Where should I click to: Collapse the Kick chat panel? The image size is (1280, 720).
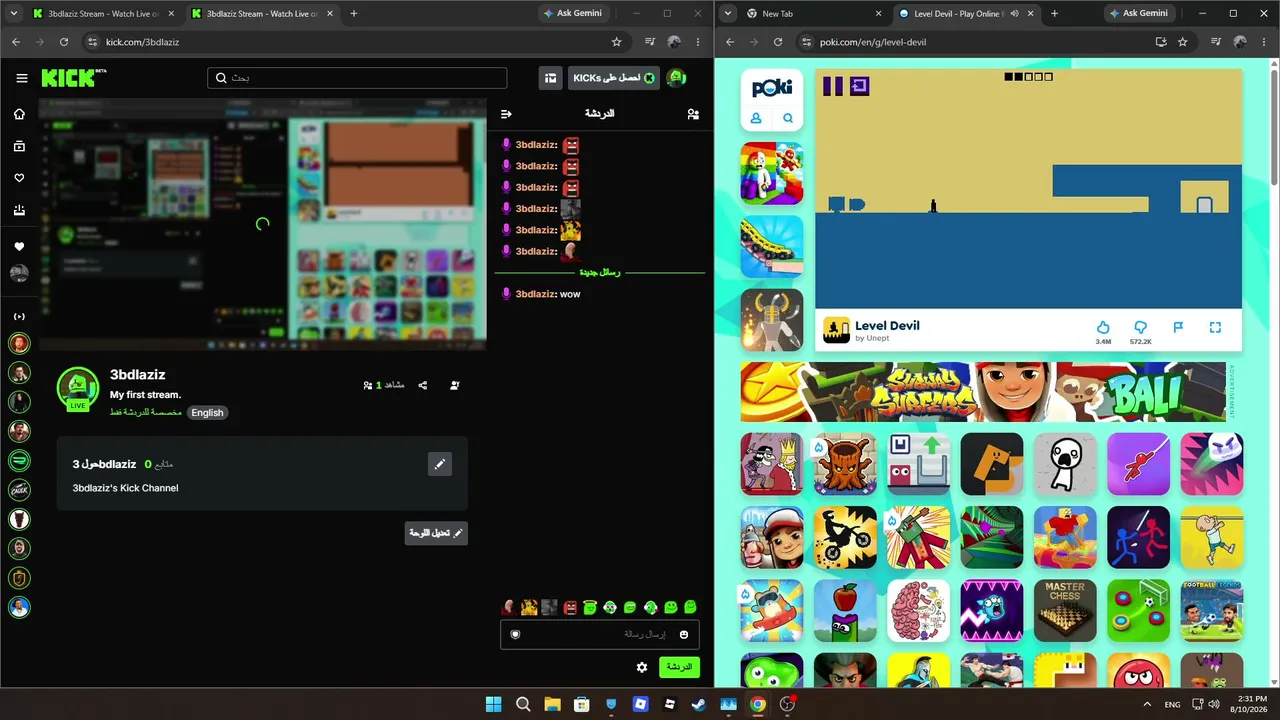point(506,114)
